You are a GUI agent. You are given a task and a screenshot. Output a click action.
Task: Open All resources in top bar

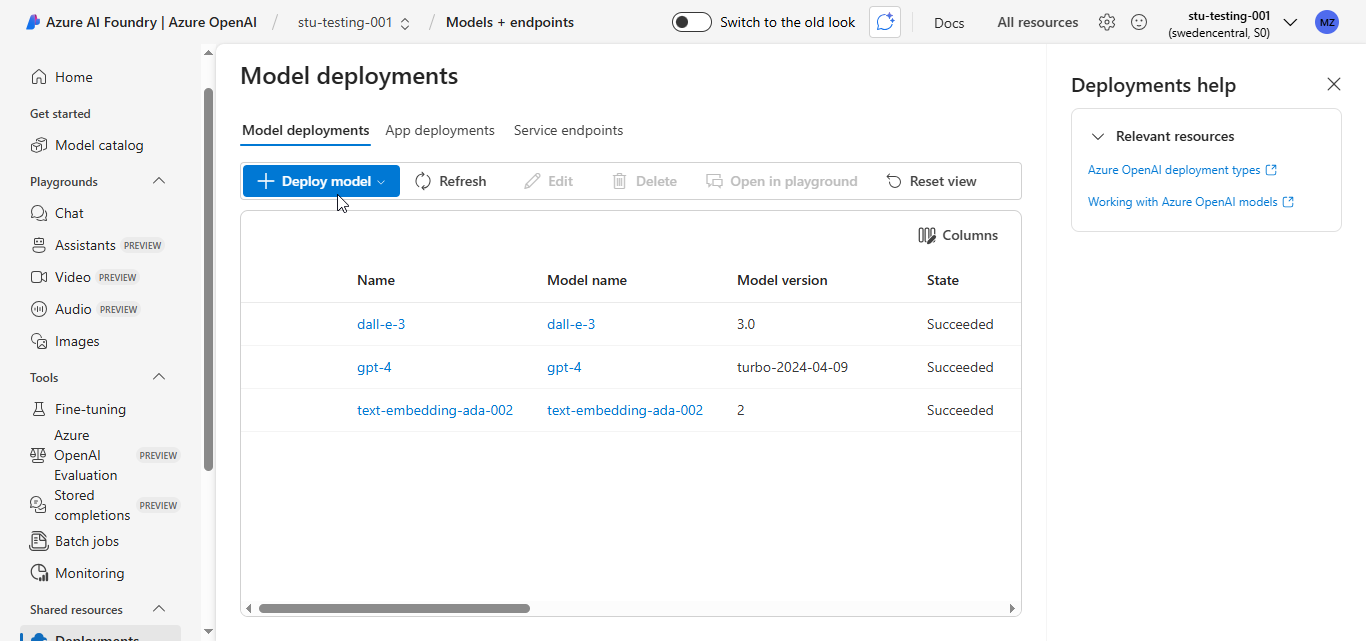tap(1038, 22)
